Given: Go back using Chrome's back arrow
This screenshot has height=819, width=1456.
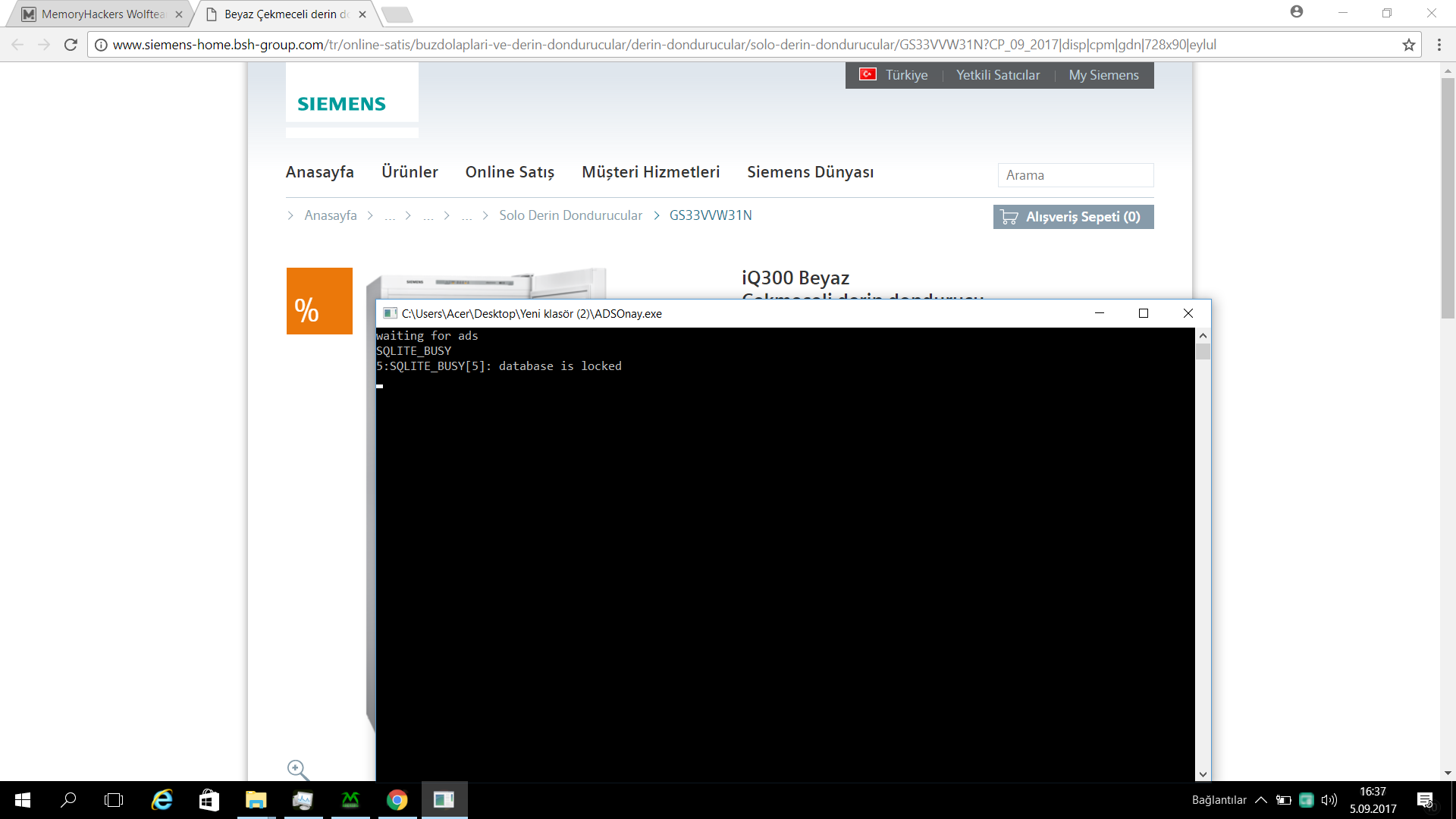Looking at the screenshot, I should [18, 45].
